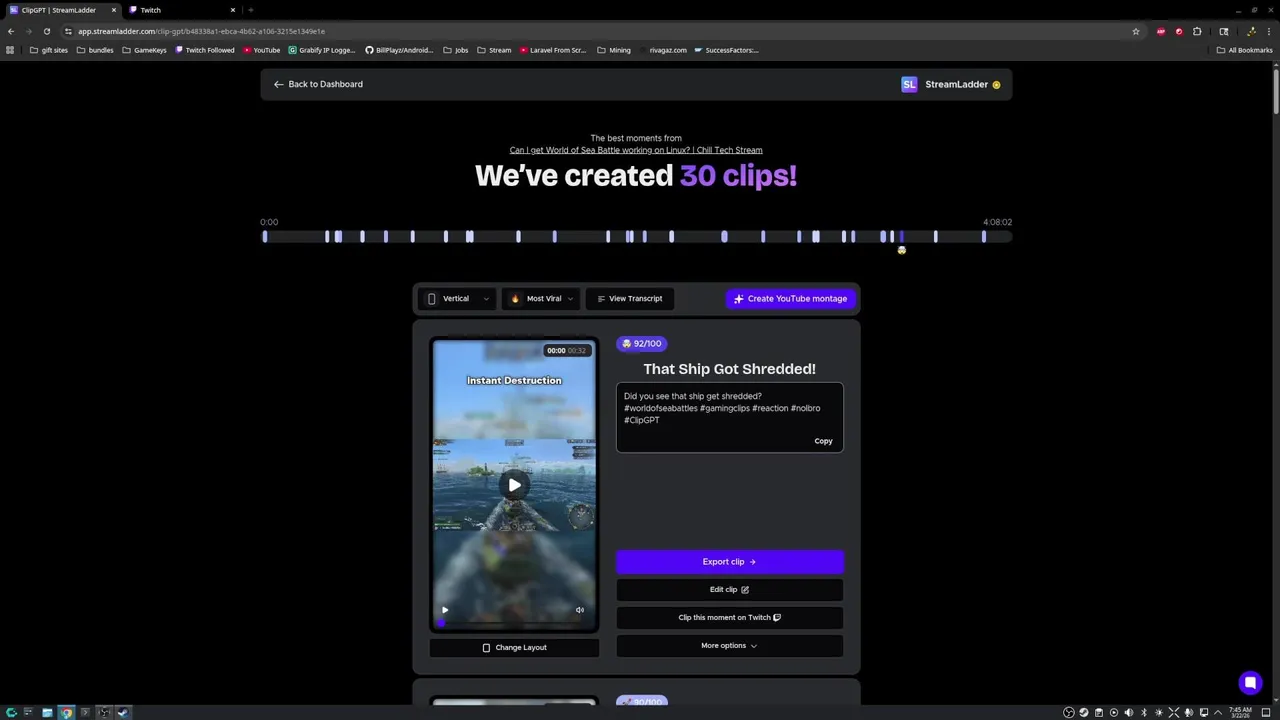Open the Twitch Followed bookmark
Image resolution: width=1280 pixels, height=720 pixels.
(204, 50)
